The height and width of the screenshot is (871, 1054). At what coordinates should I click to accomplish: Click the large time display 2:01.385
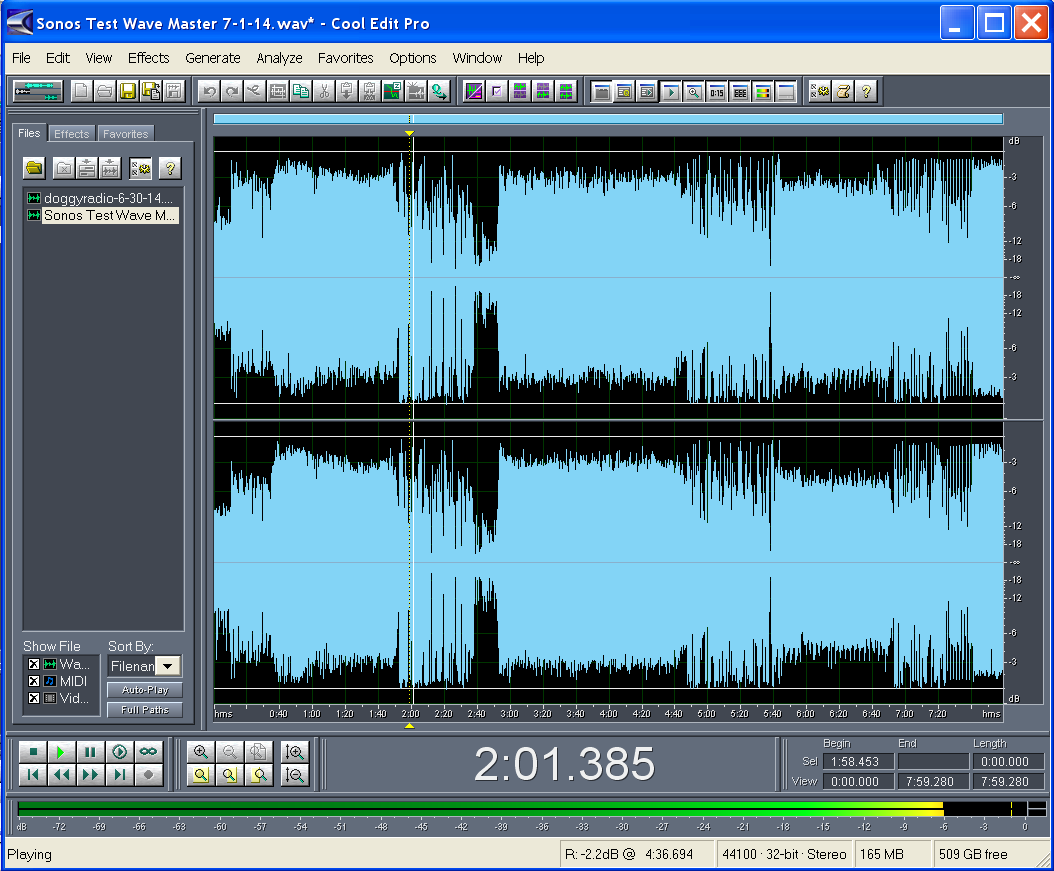click(564, 764)
